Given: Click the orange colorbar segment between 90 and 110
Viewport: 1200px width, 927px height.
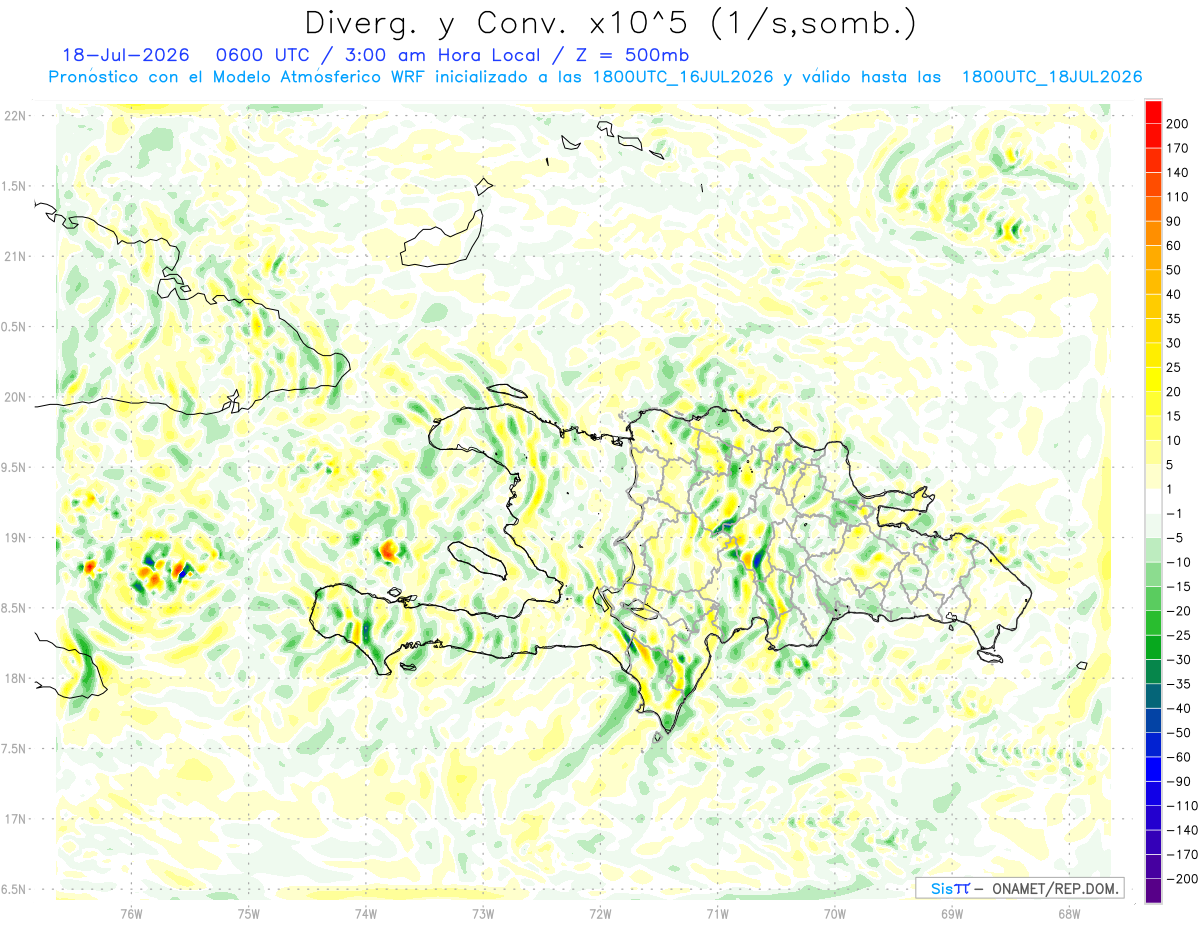Looking at the screenshot, I should [1153, 208].
